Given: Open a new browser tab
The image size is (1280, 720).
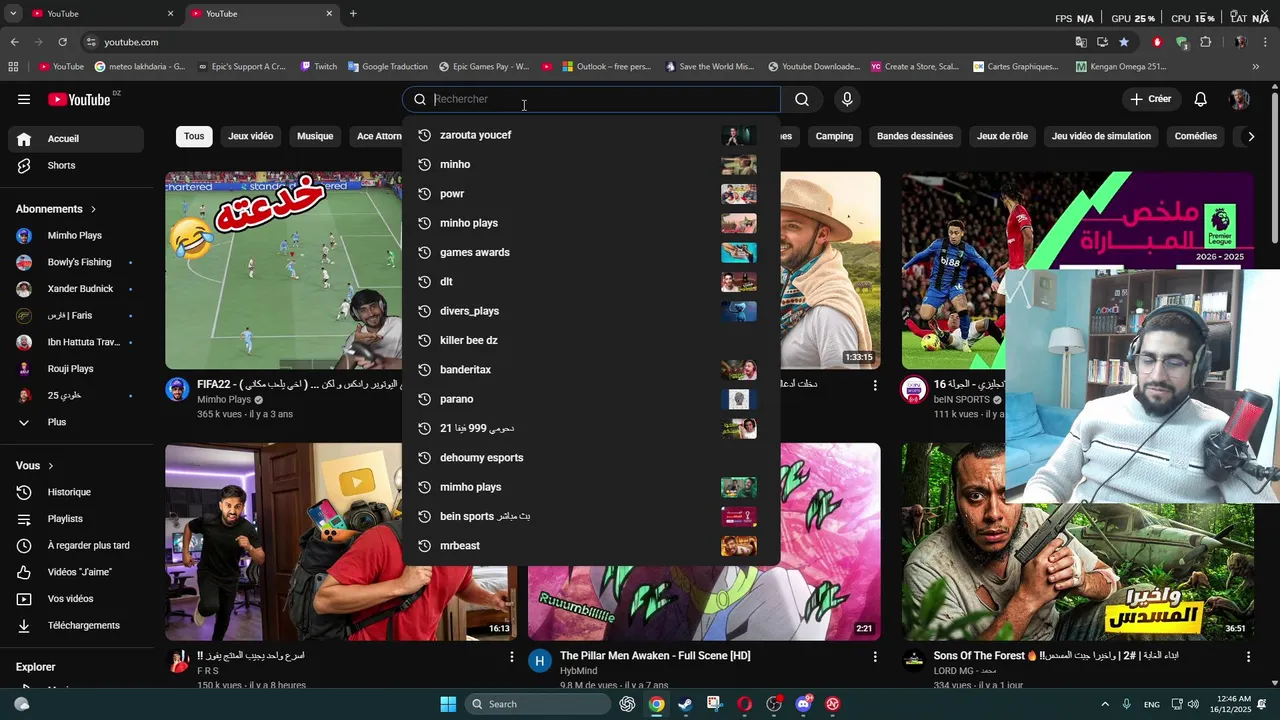Looking at the screenshot, I should coord(353,14).
